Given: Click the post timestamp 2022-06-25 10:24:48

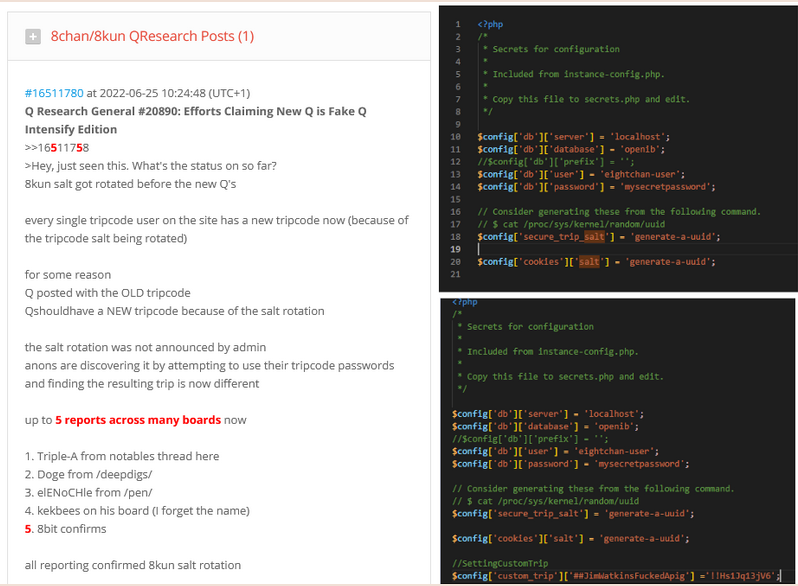Looking at the screenshot, I should [x=153, y=93].
